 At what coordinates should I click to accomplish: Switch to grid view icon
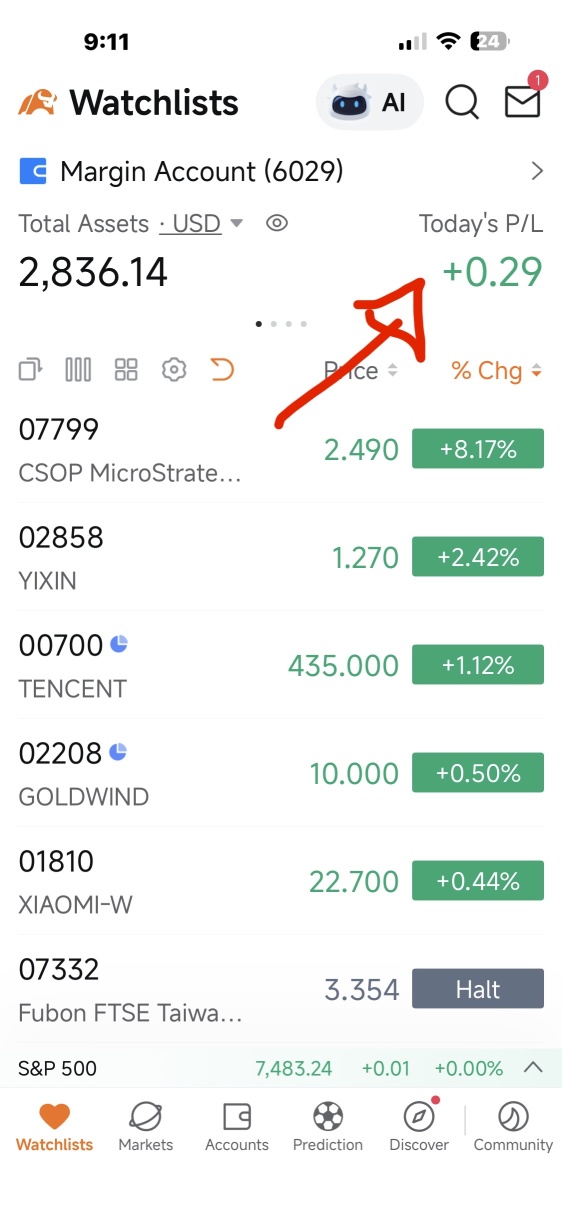(126, 370)
